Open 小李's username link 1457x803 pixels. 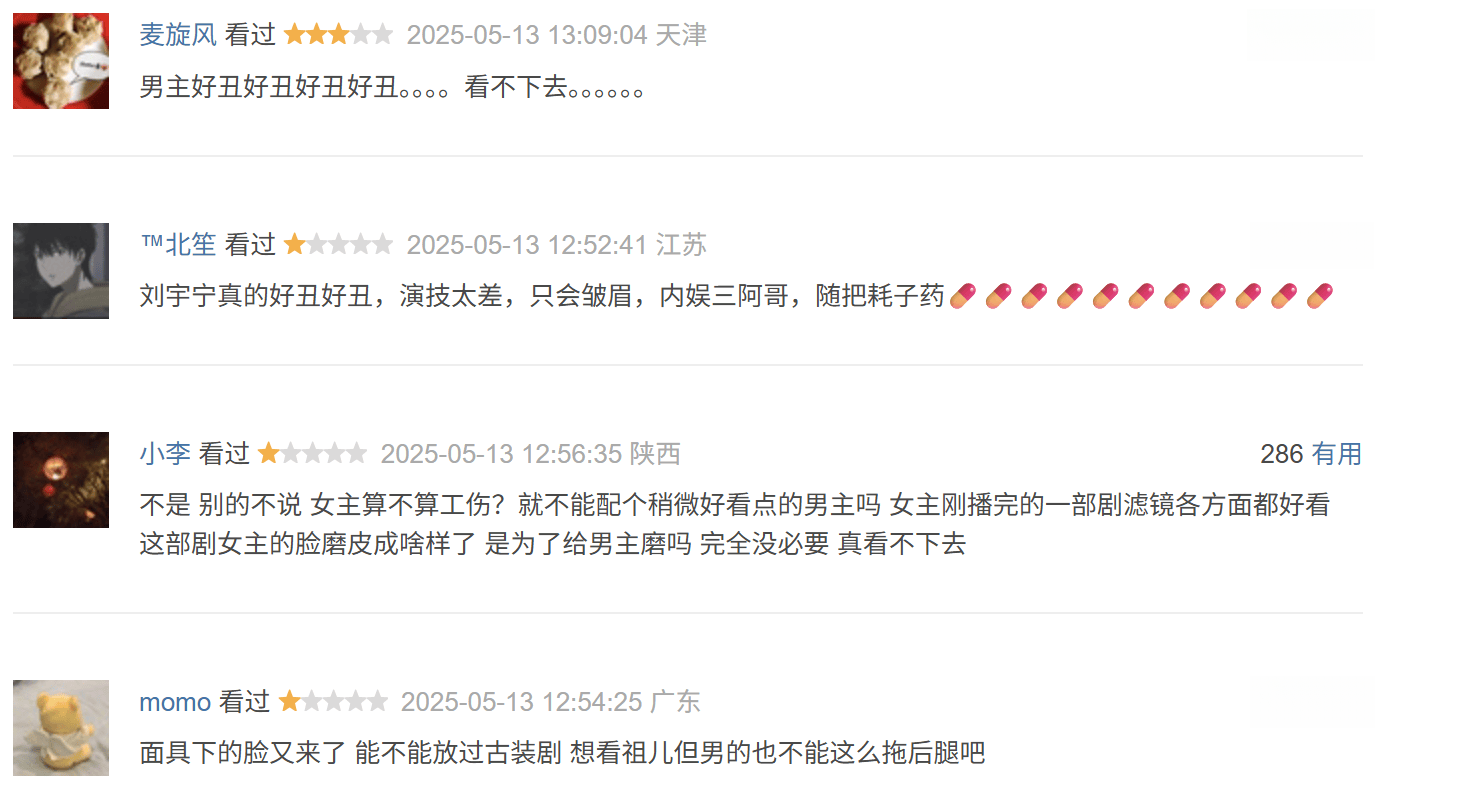tap(165, 453)
